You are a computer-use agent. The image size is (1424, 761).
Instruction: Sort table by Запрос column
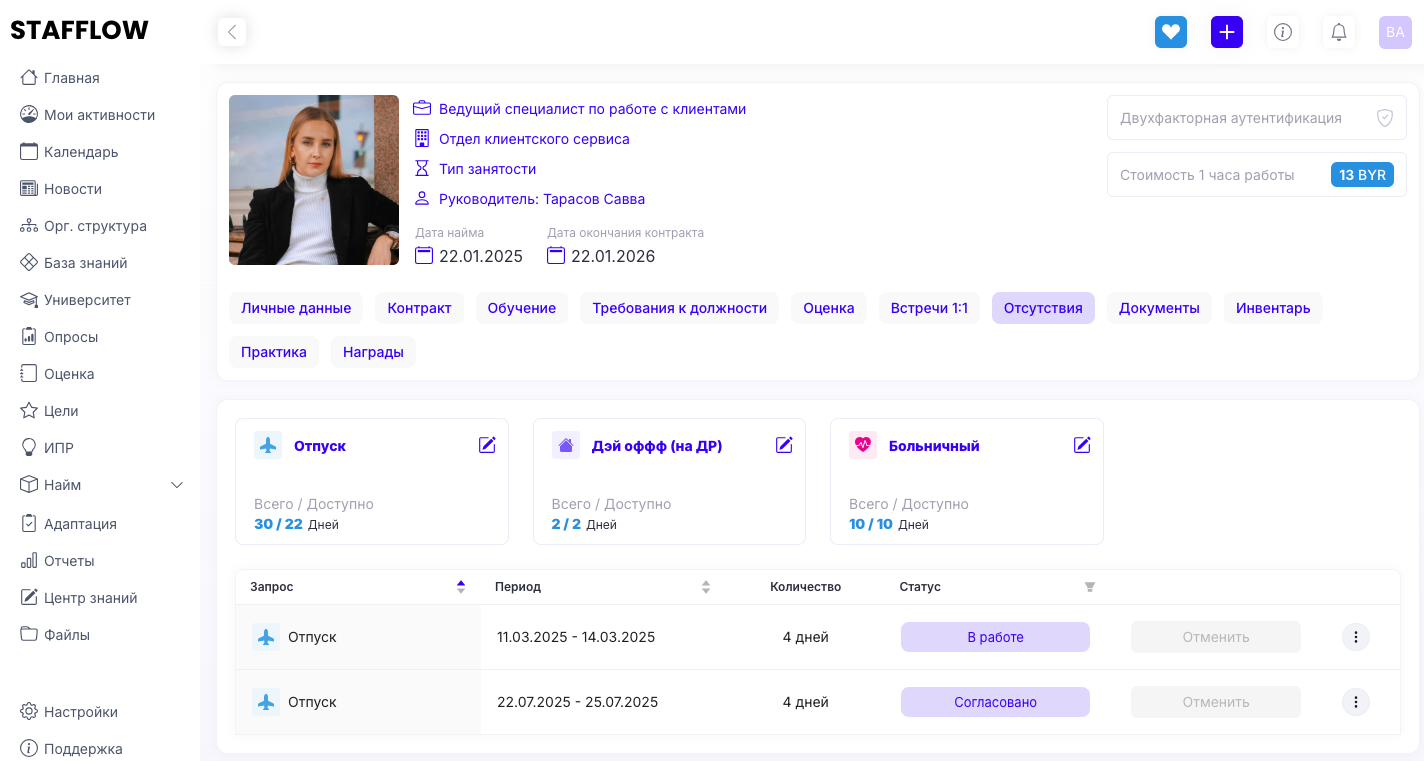[460, 587]
